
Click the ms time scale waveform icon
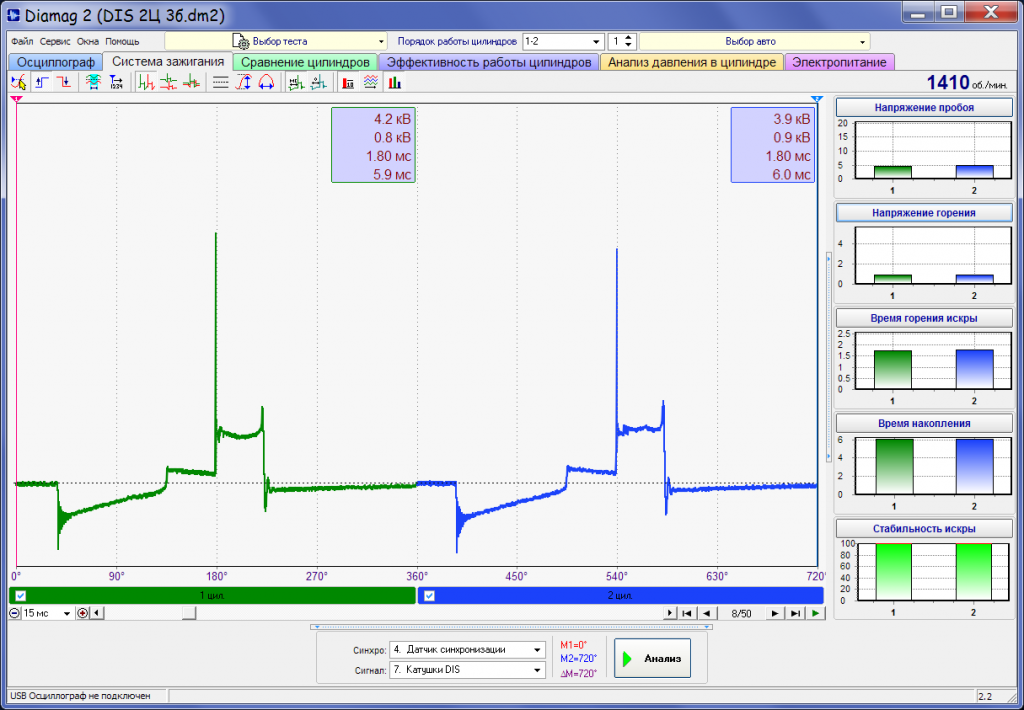(x=296, y=82)
